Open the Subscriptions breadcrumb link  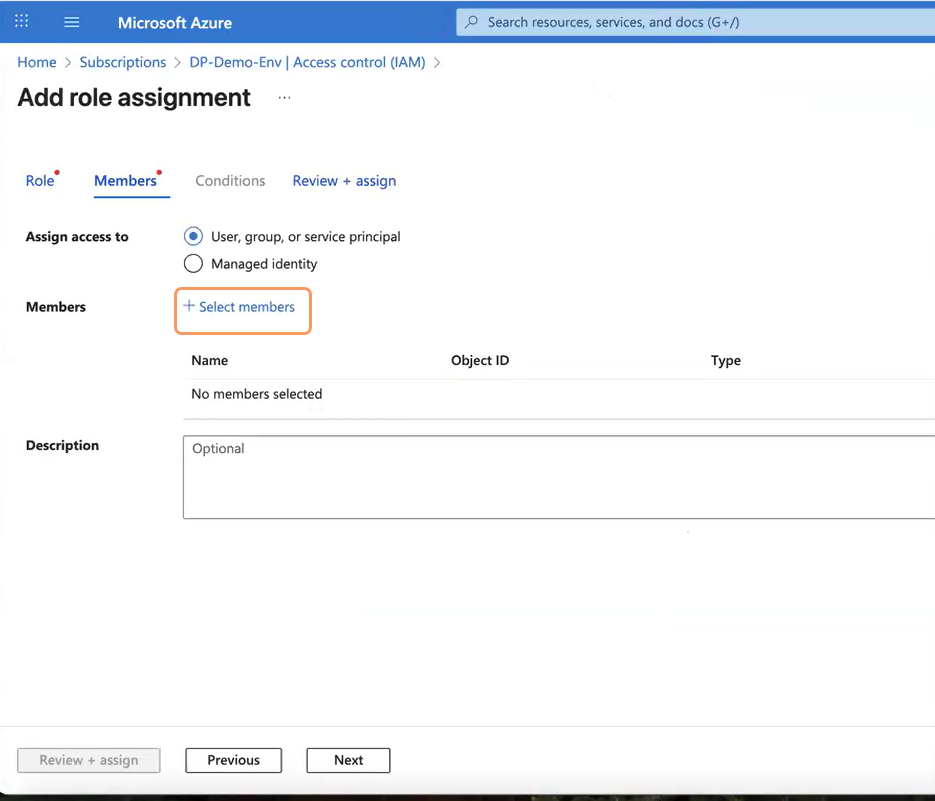[123, 62]
